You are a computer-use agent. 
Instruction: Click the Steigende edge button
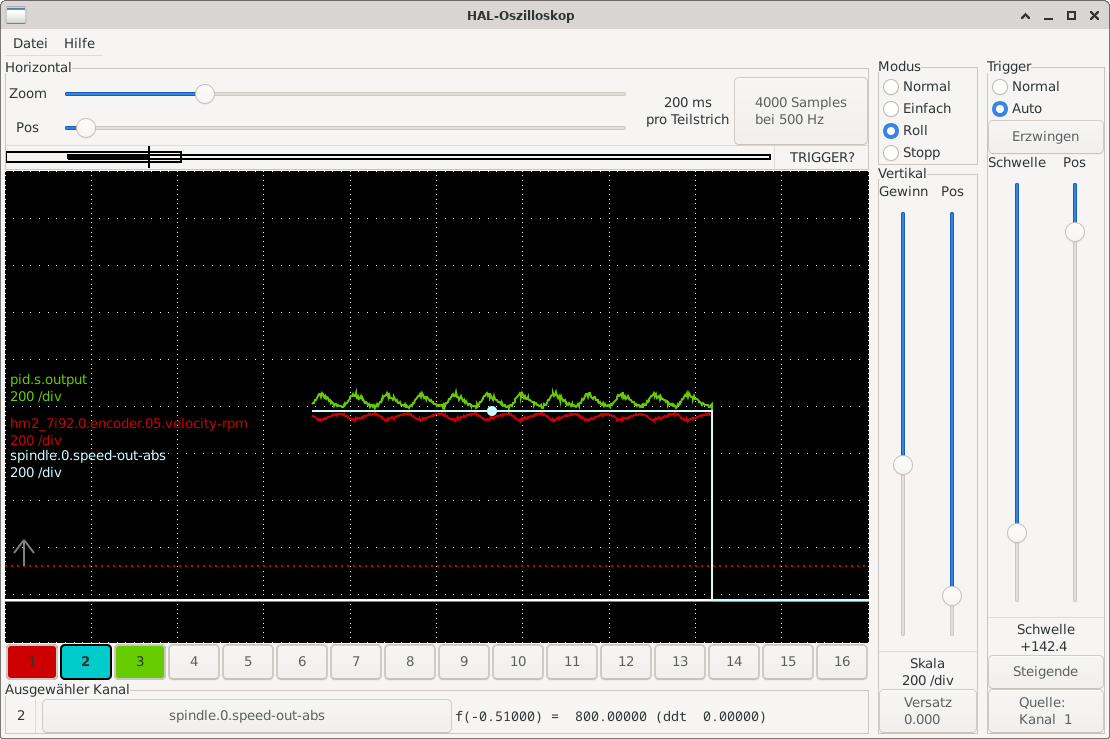pos(1045,671)
